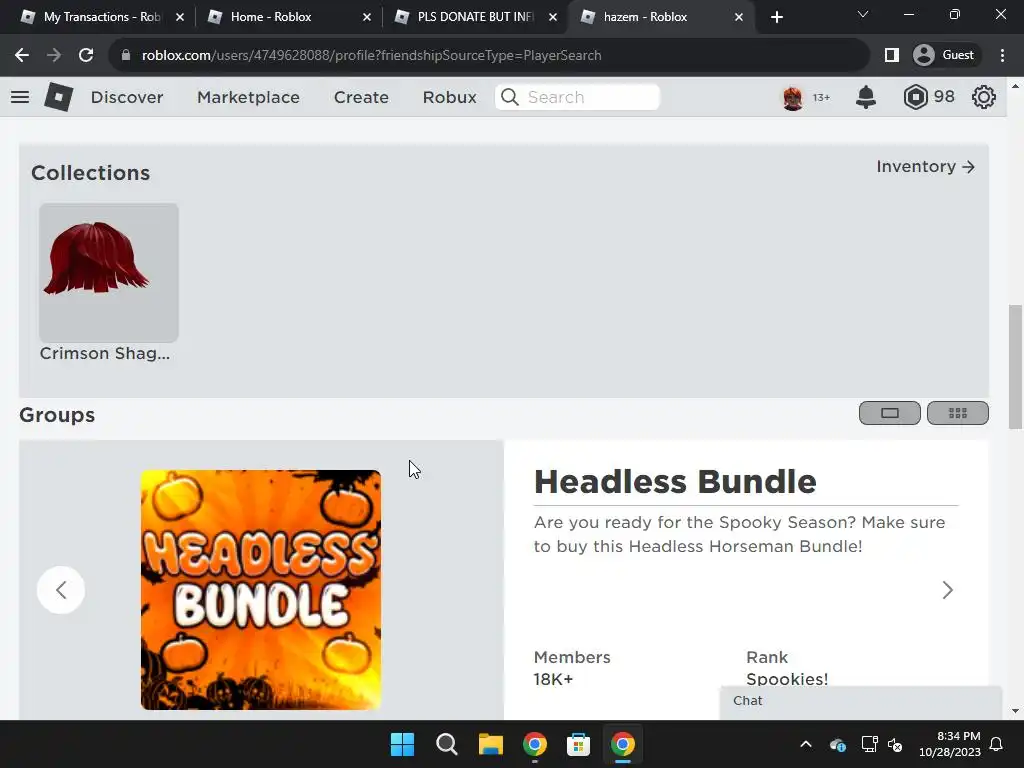The width and height of the screenshot is (1024, 768).
Task: Click the browser forward arrow
Action: tap(54, 56)
